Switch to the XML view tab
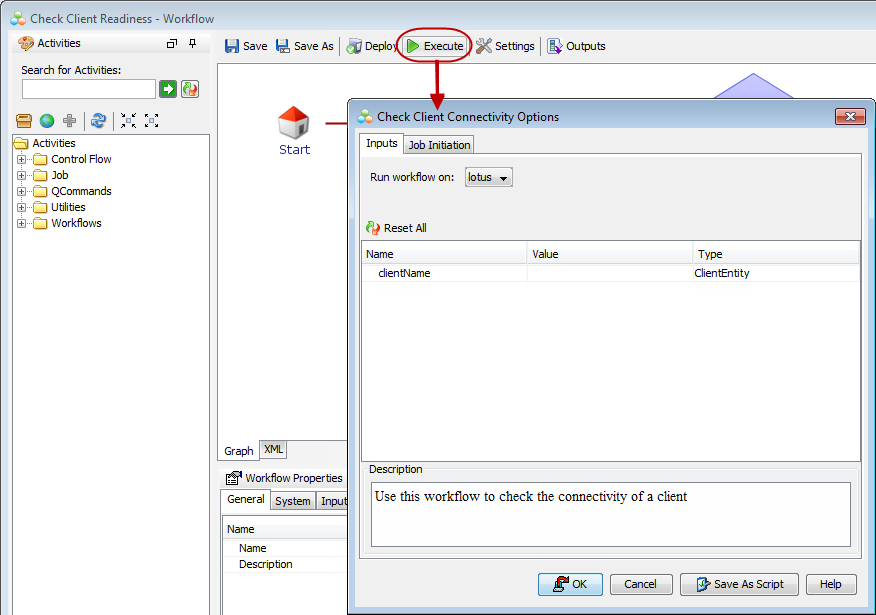The width and height of the screenshot is (876, 615). pos(273,450)
